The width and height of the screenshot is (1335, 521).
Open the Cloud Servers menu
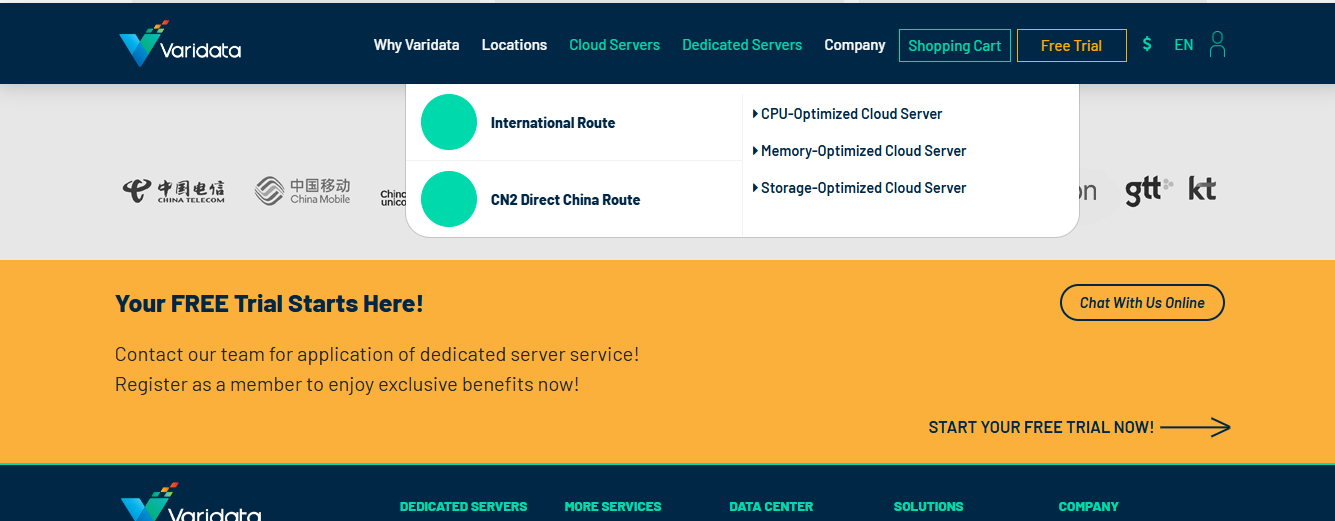(614, 45)
